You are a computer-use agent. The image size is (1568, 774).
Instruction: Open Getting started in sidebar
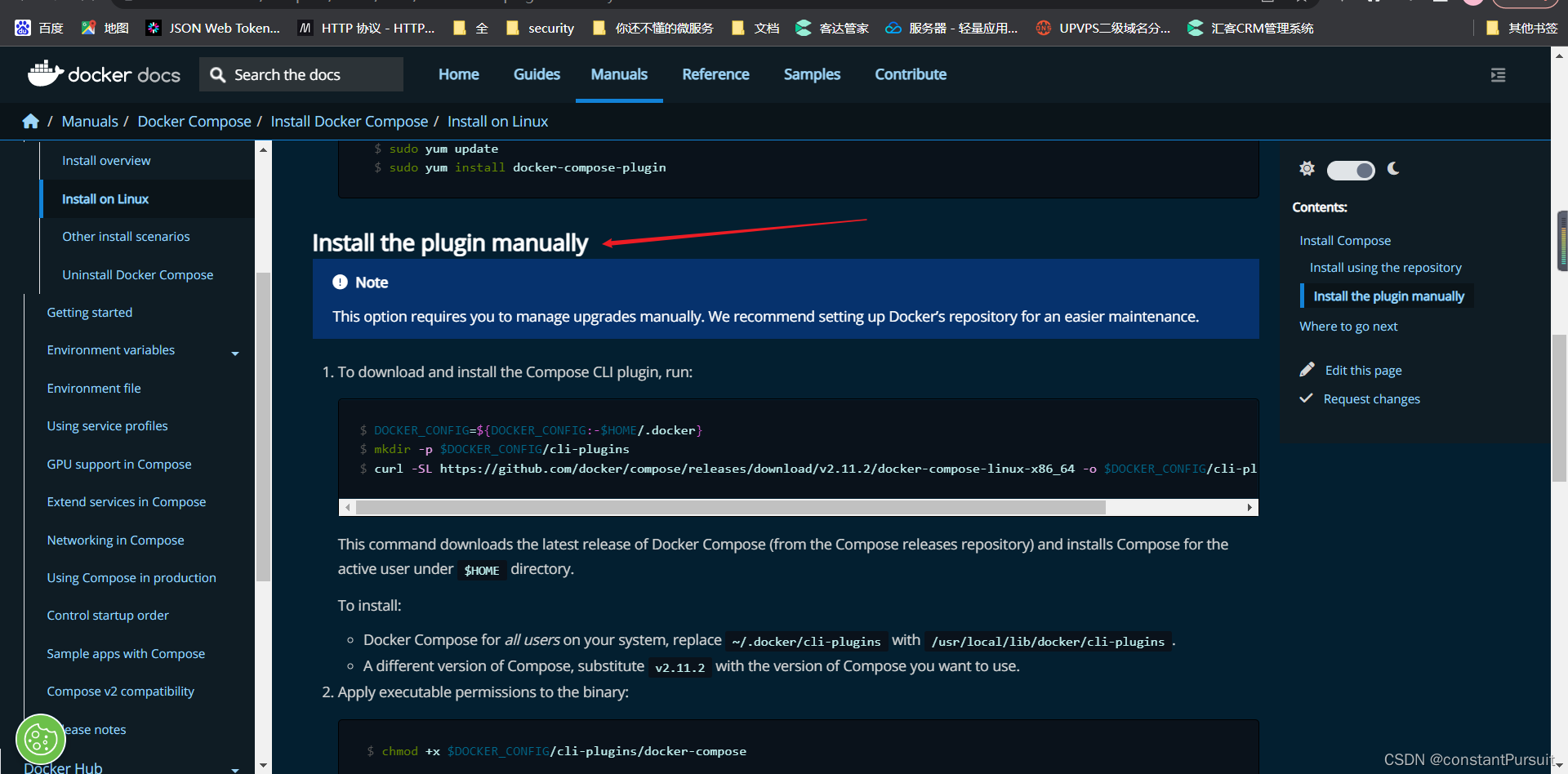89,313
